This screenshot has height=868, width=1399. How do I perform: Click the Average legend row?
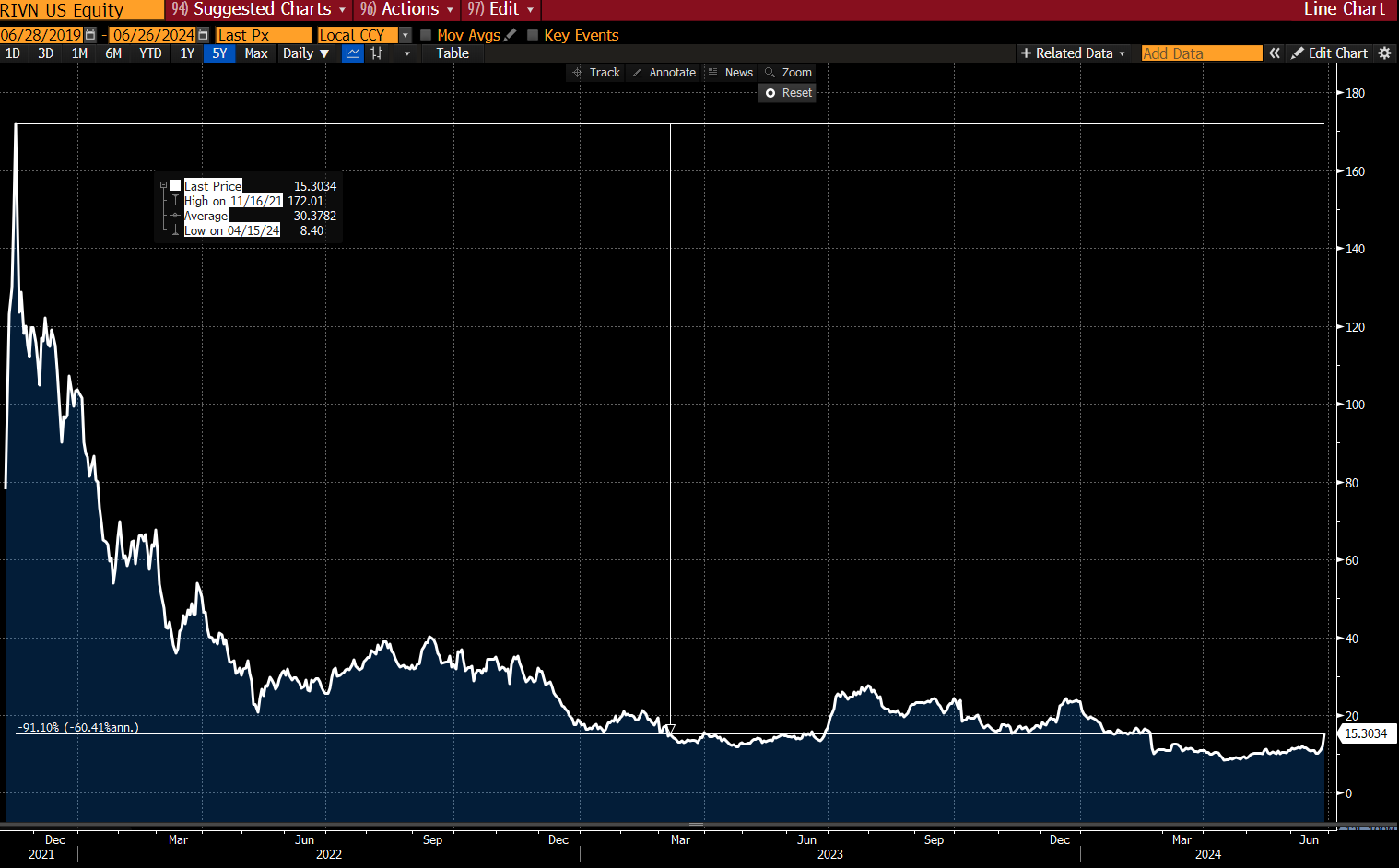[x=249, y=216]
